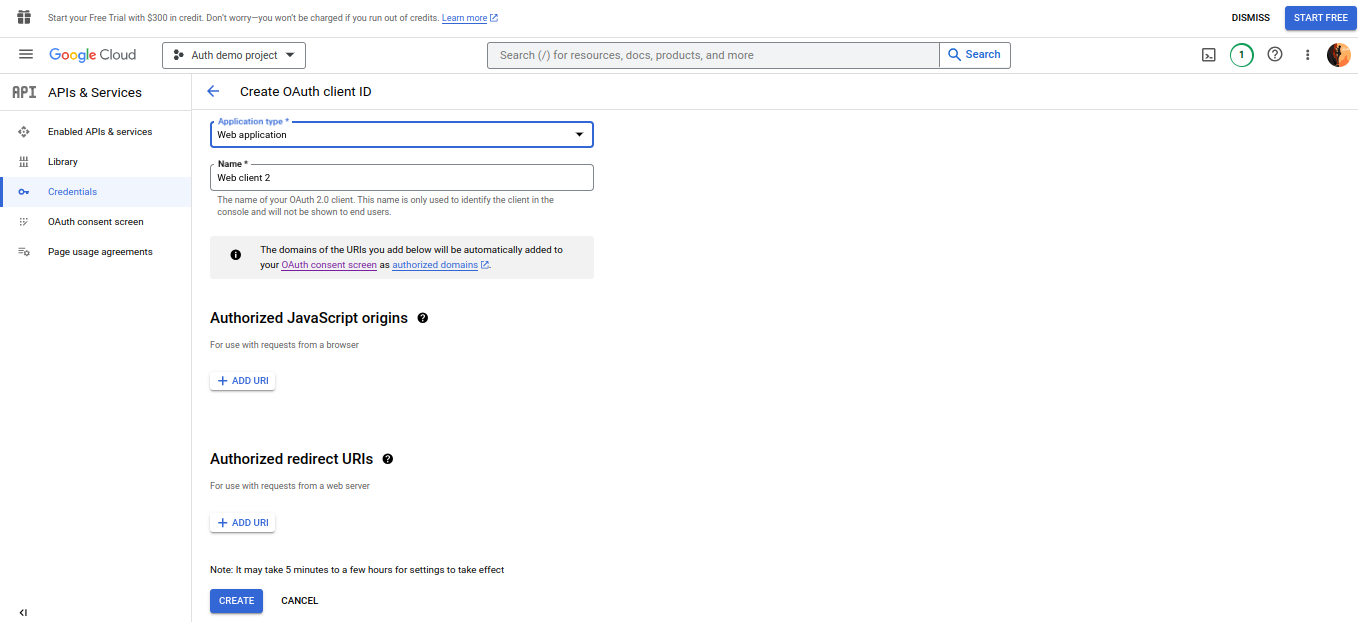Image resolution: width=1358 pixels, height=622 pixels.
Task: Open the authorized domains external link
Action: click(441, 265)
